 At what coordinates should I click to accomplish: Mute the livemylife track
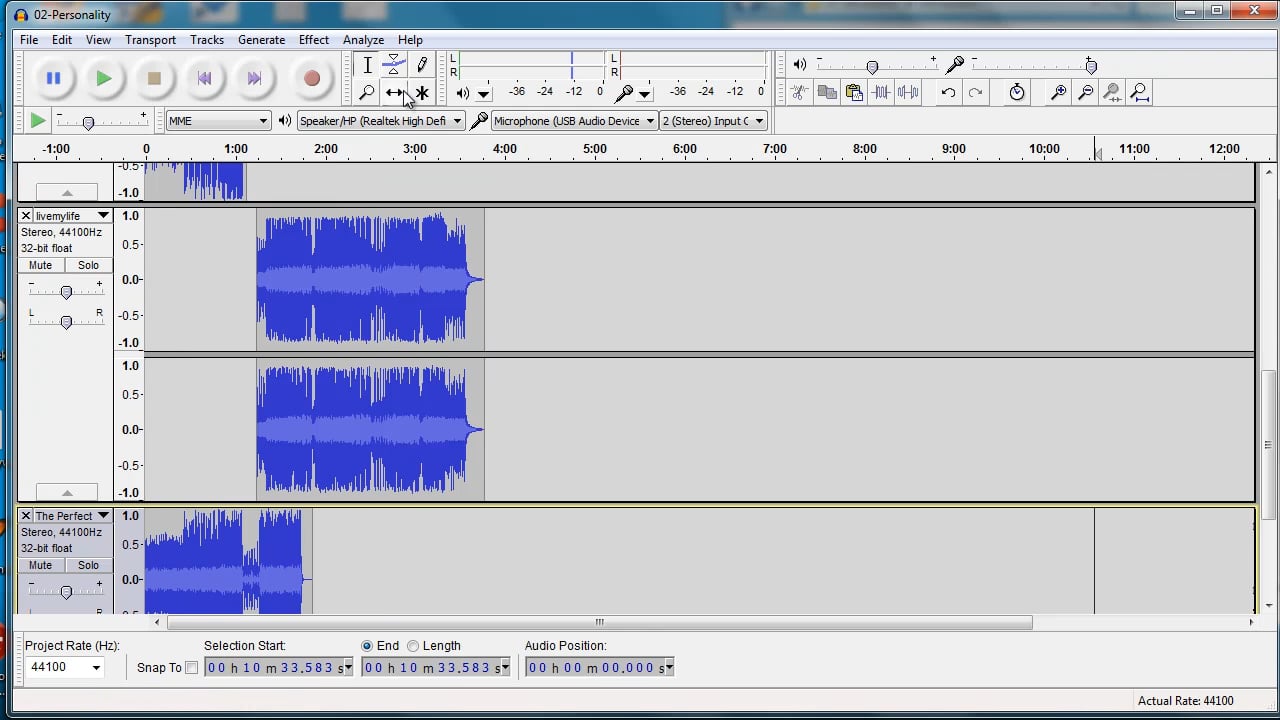pos(40,265)
